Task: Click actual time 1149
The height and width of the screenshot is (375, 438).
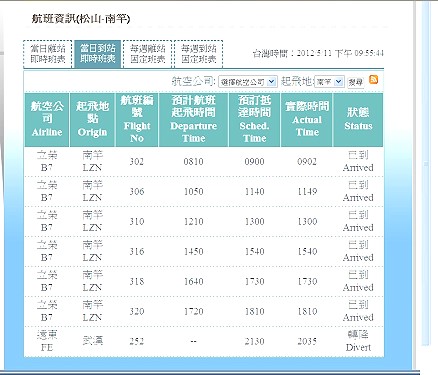Action: tap(307, 192)
